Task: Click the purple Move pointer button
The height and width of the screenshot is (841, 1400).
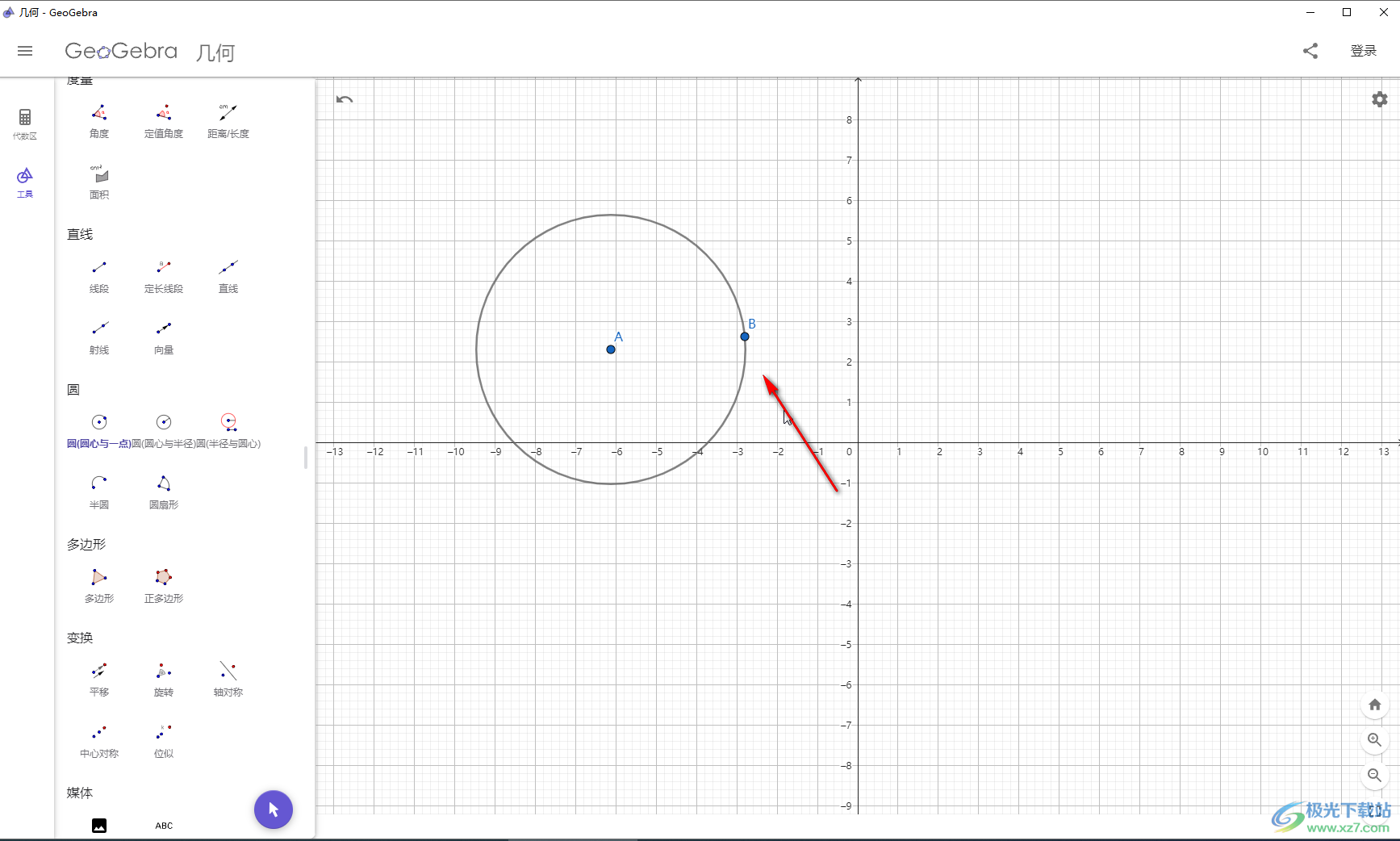Action: tap(274, 810)
